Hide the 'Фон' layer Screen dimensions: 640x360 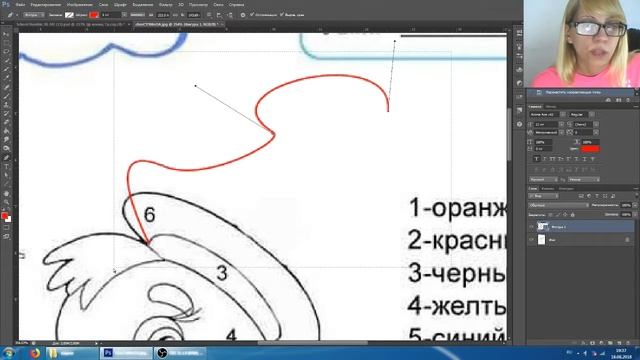click(x=531, y=240)
